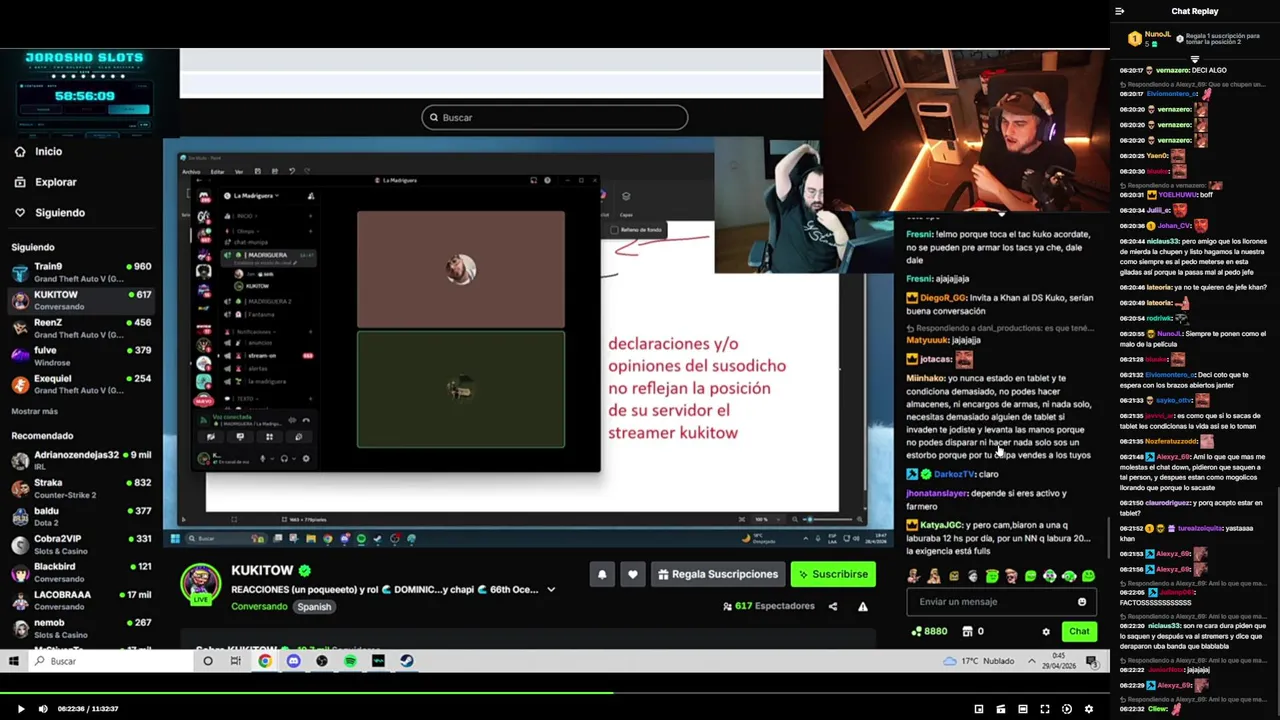Image resolution: width=1280 pixels, height=720 pixels.
Task: Click the Spanish language tag
Action: [x=314, y=607]
